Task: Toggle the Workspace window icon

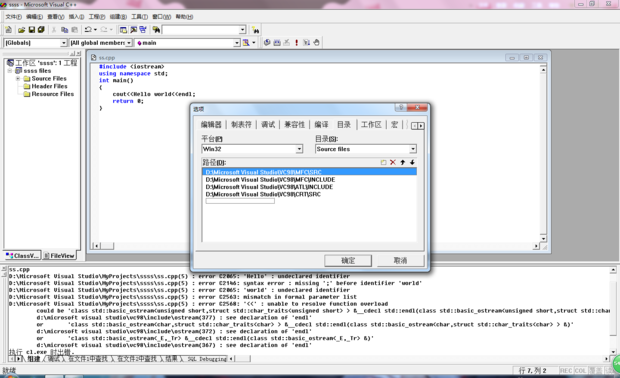Action: 123,30
